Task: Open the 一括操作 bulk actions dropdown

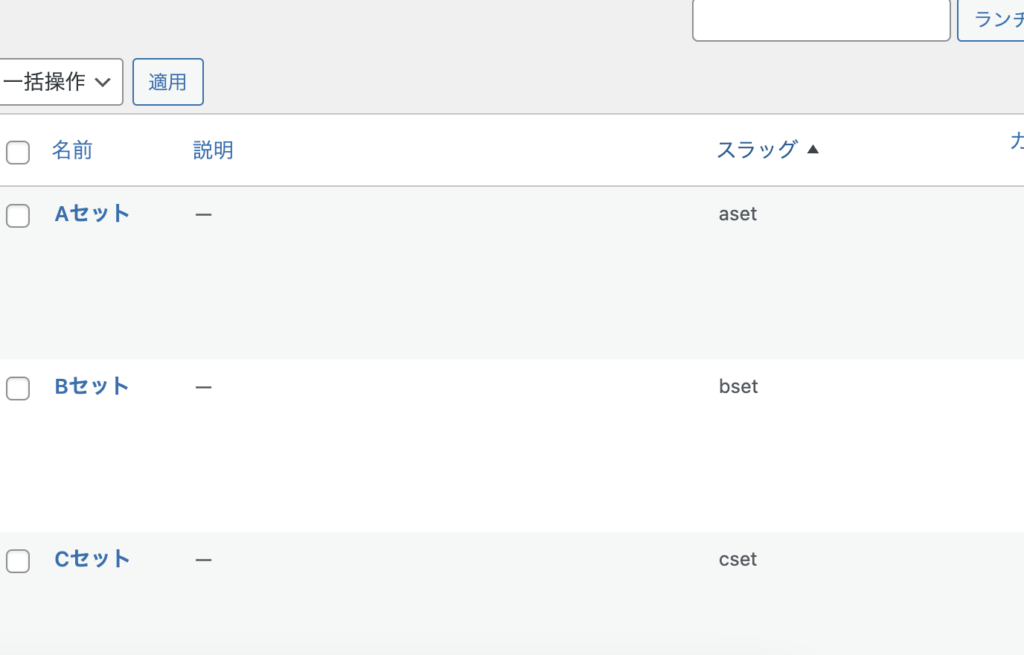Action: click(60, 82)
